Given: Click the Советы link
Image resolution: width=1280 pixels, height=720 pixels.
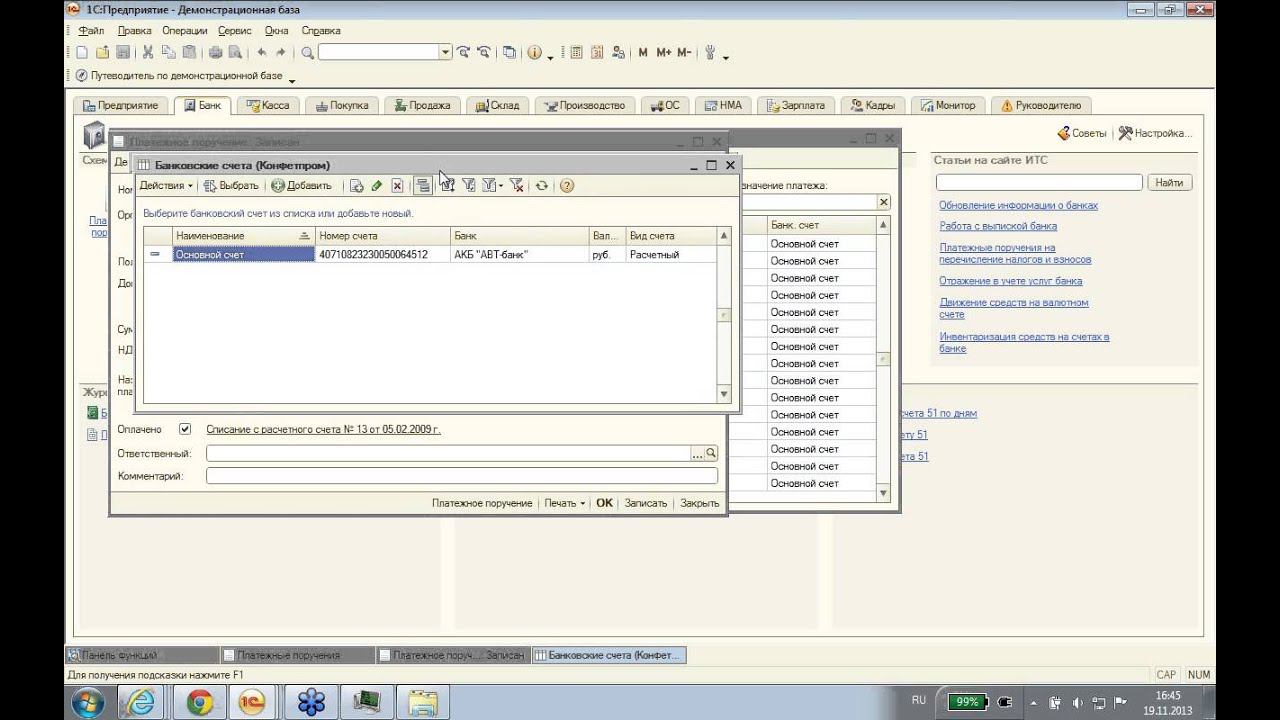Looking at the screenshot, I should click(1082, 133).
